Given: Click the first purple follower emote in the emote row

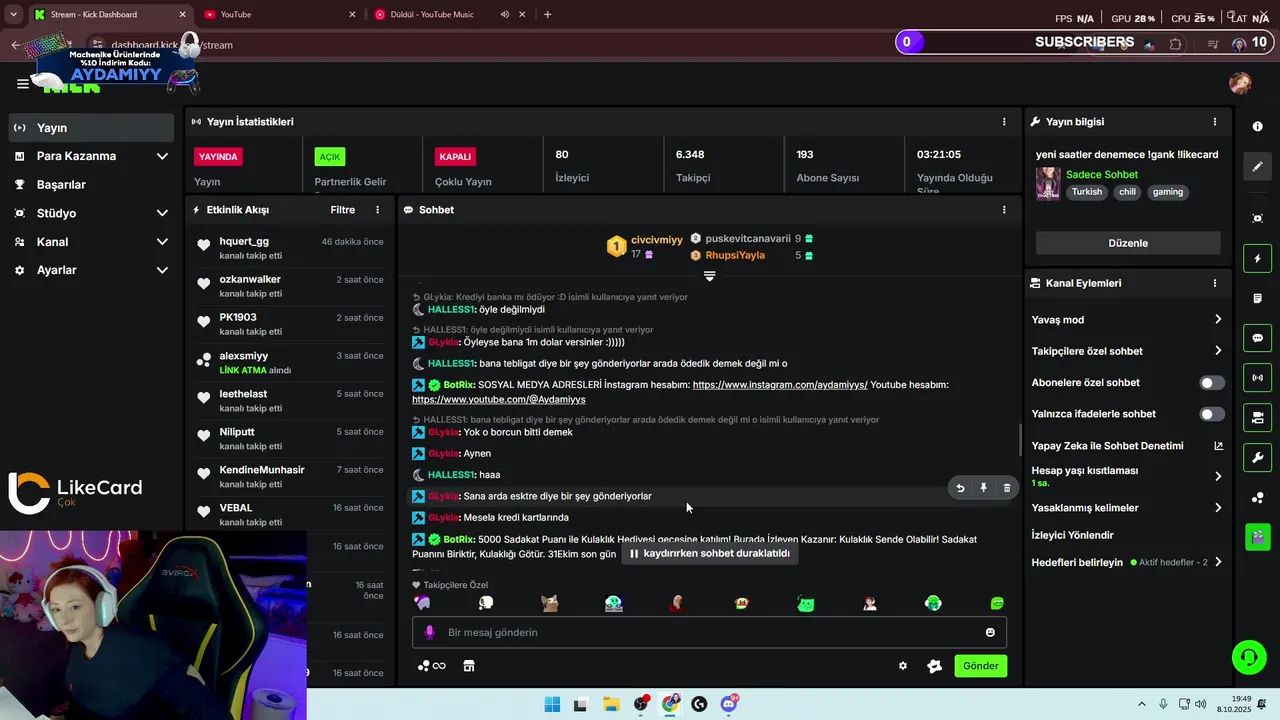Looking at the screenshot, I should tap(423, 603).
